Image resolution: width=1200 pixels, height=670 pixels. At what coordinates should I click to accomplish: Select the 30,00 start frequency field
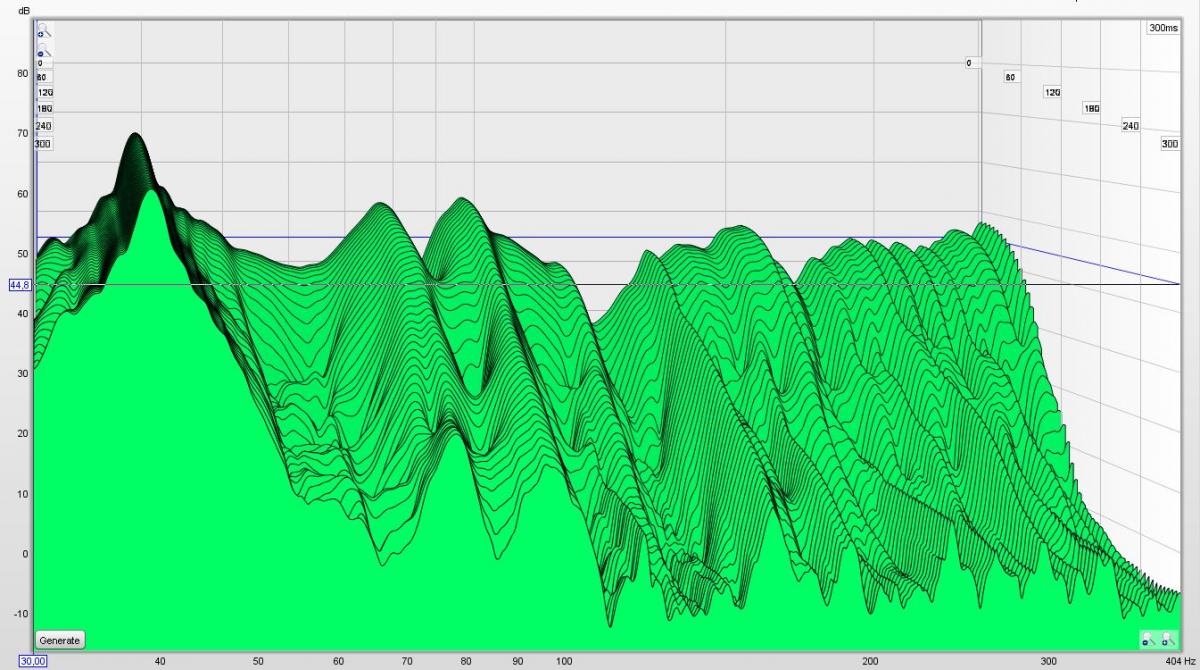[33, 661]
